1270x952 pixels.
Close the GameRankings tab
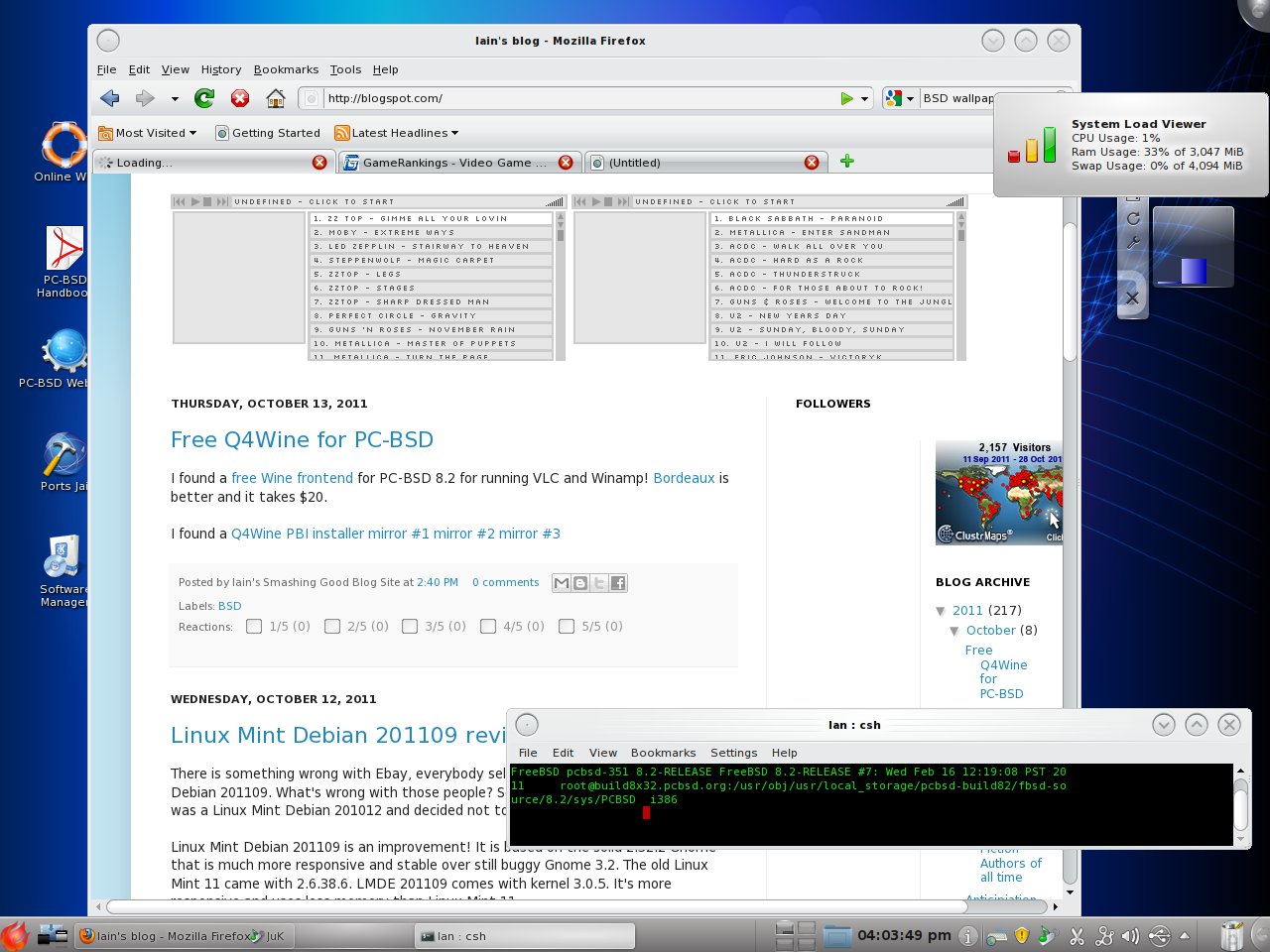coord(566,163)
